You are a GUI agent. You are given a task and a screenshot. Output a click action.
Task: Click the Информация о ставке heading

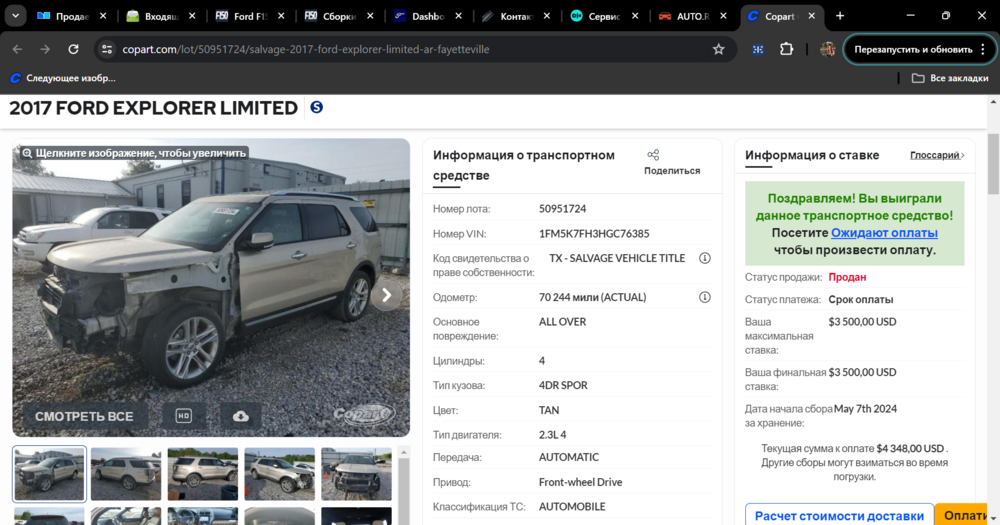[812, 155]
